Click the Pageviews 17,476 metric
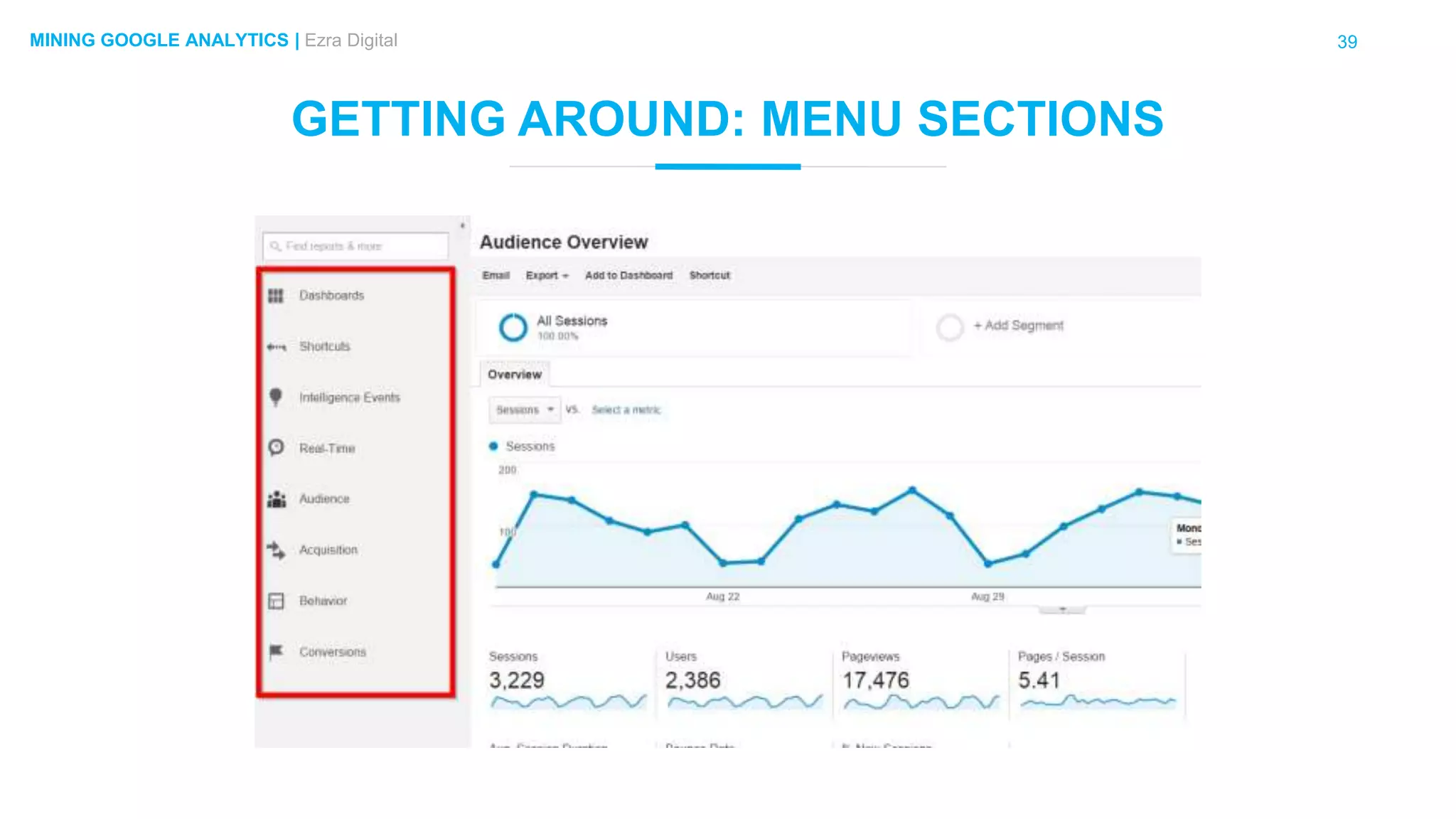Image resolution: width=1456 pixels, height=819 pixels. (x=875, y=680)
